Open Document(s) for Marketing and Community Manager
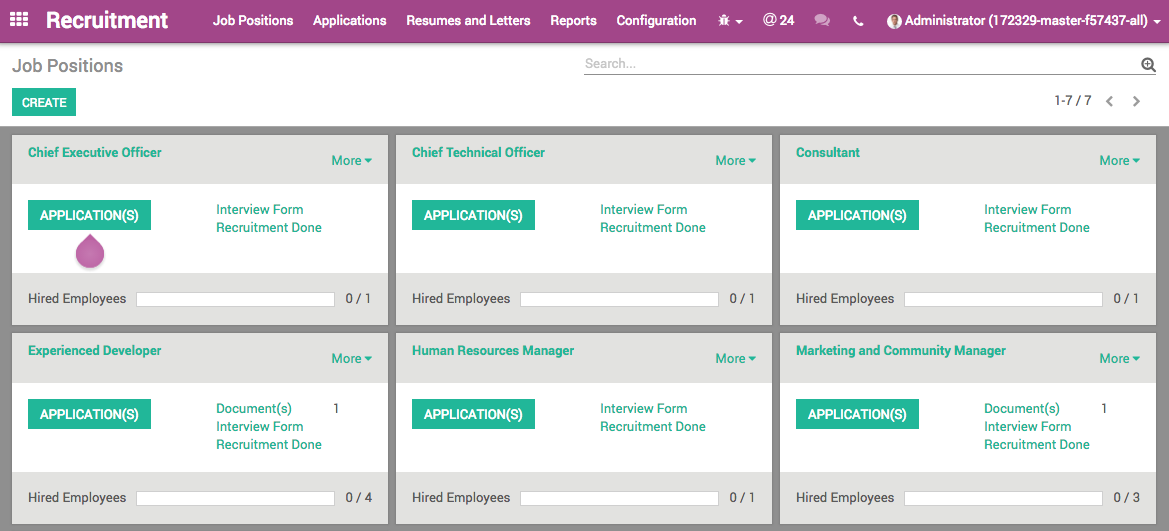Screen dimensions: 1169x531 [1021, 409]
